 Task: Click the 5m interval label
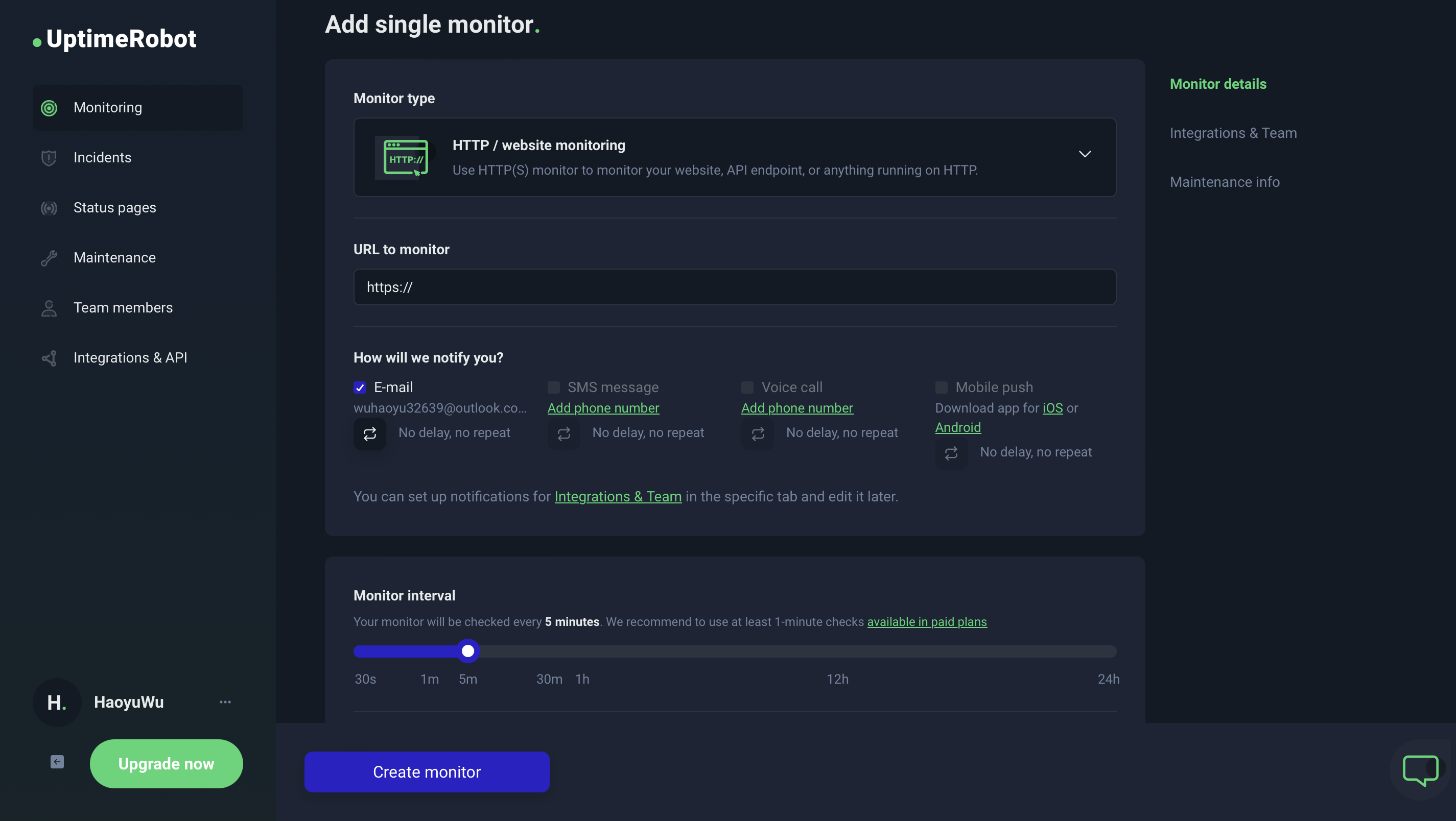pos(467,679)
